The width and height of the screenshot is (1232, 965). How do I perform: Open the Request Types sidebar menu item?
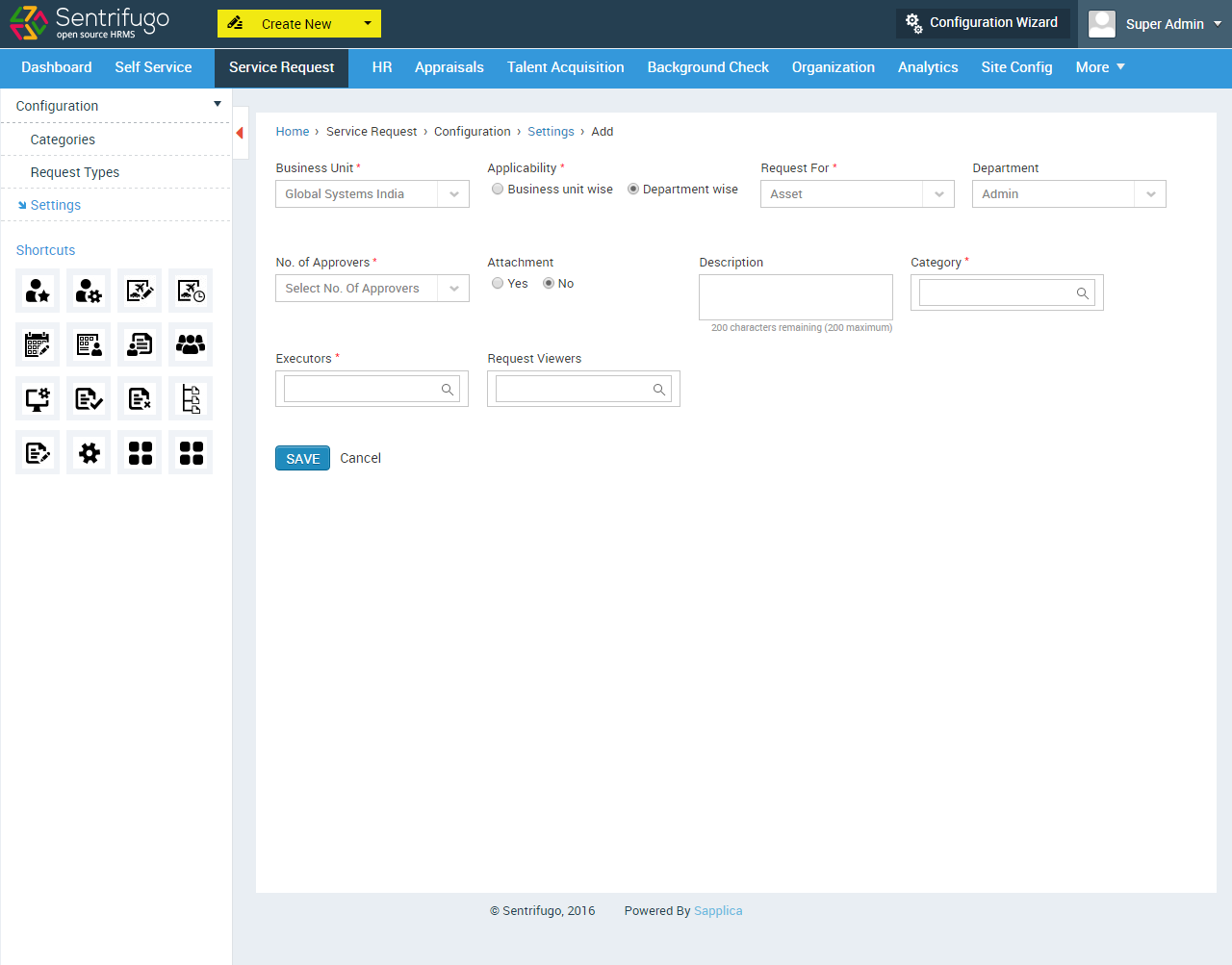click(74, 171)
